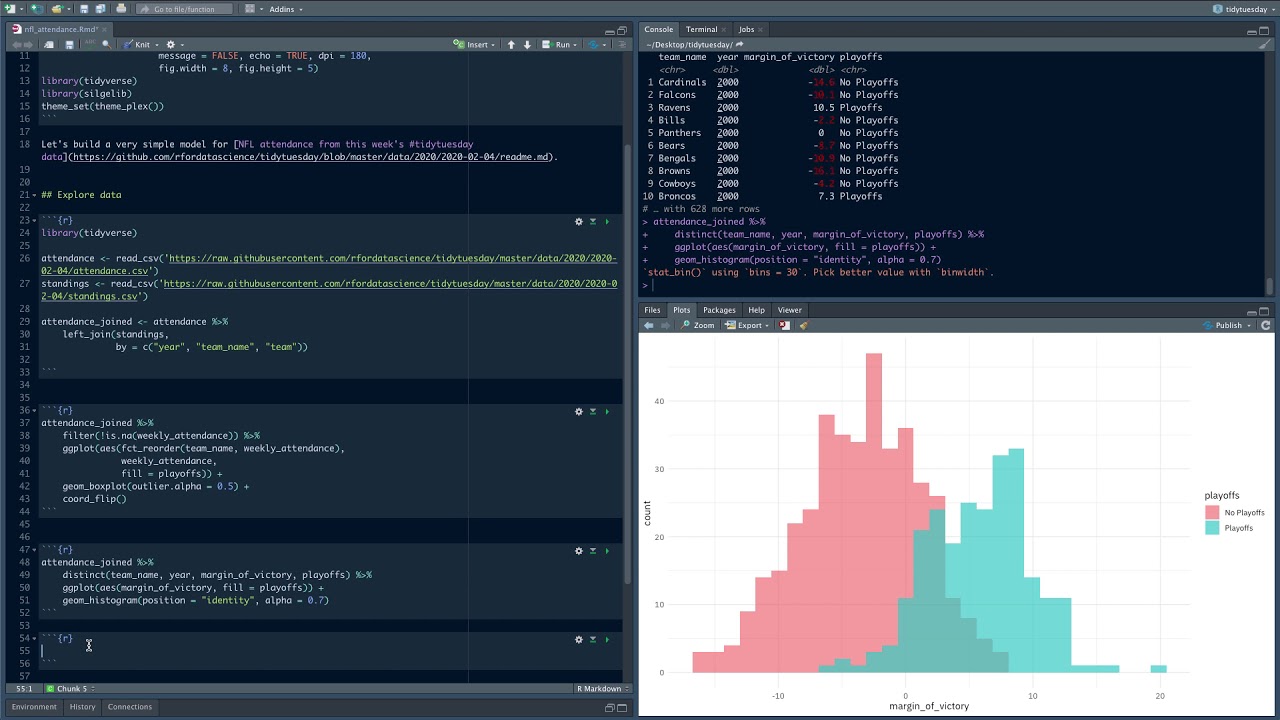Screen dimensions: 1280x720
Task: Click the Go to file/function field
Action: click(184, 9)
